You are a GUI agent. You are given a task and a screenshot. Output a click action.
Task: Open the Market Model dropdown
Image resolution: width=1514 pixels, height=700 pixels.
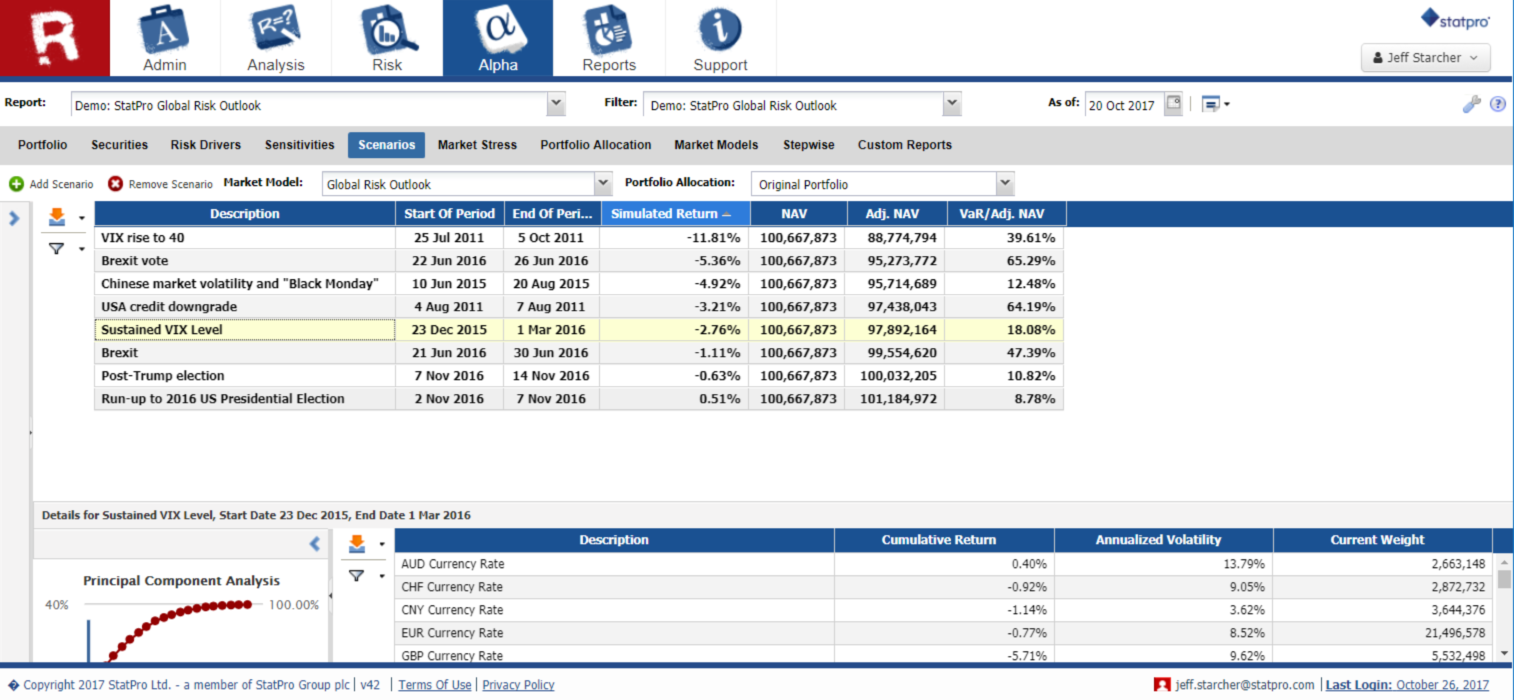point(602,184)
